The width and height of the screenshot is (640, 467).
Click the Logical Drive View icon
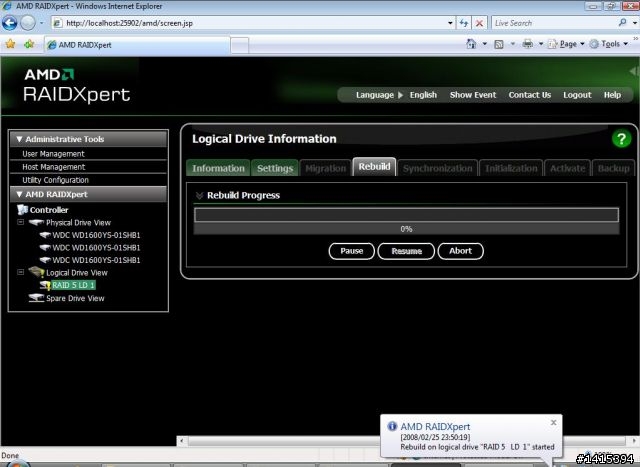36,272
